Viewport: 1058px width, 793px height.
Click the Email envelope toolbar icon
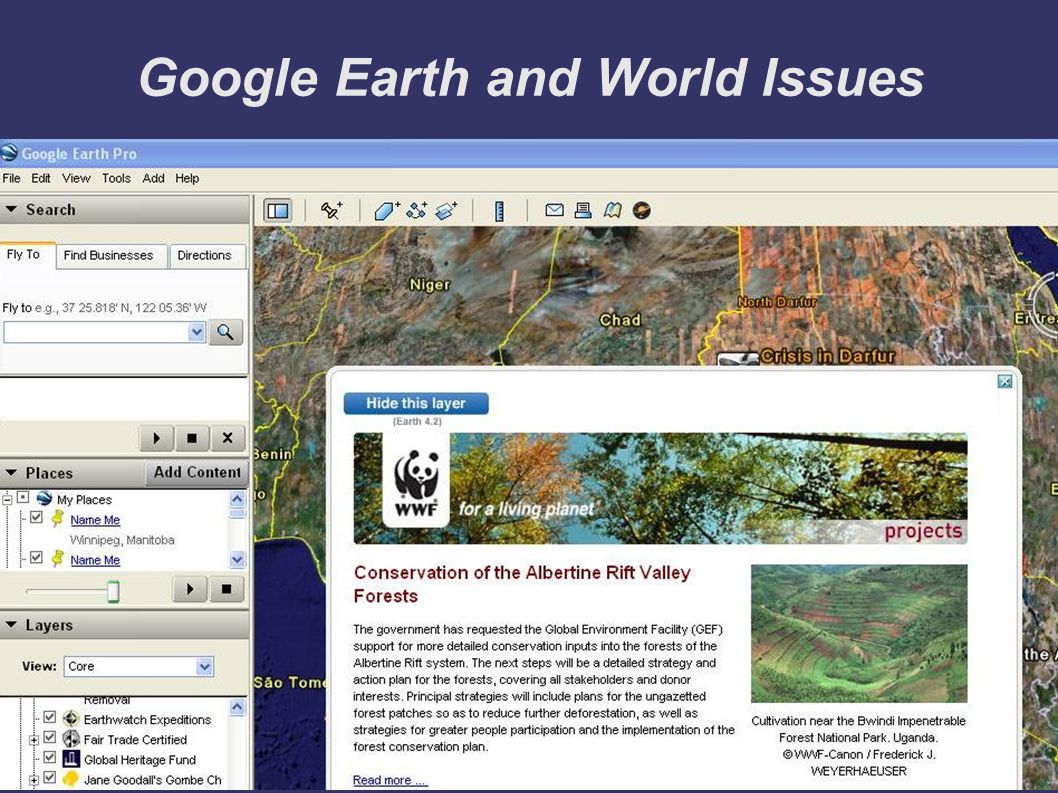pos(555,210)
